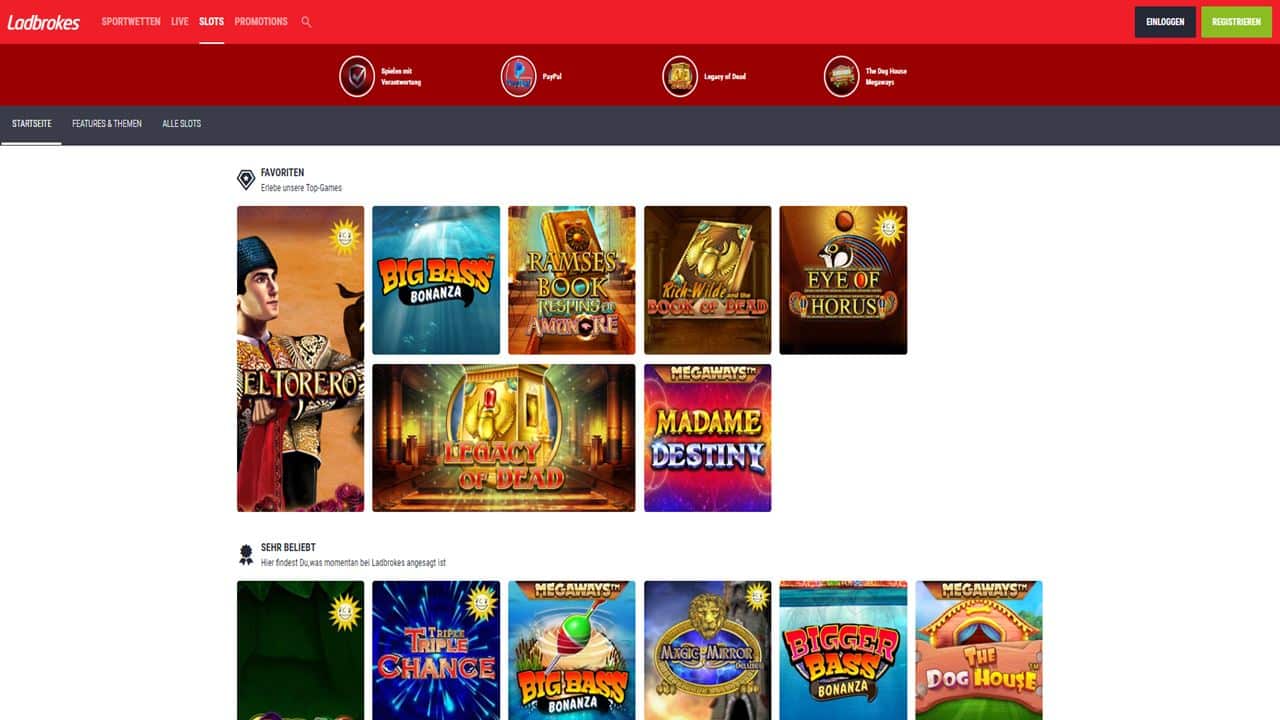Launch Big Bass Bonanza in Favoriten

coord(436,280)
